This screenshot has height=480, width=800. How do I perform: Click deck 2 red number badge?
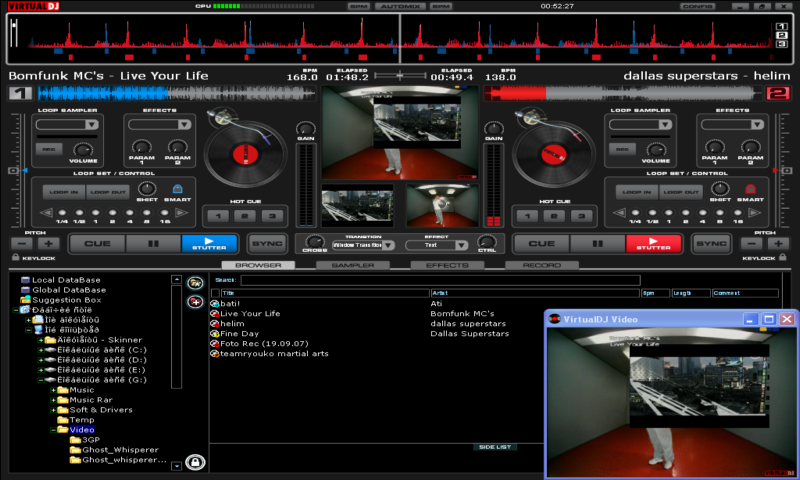coord(778,93)
